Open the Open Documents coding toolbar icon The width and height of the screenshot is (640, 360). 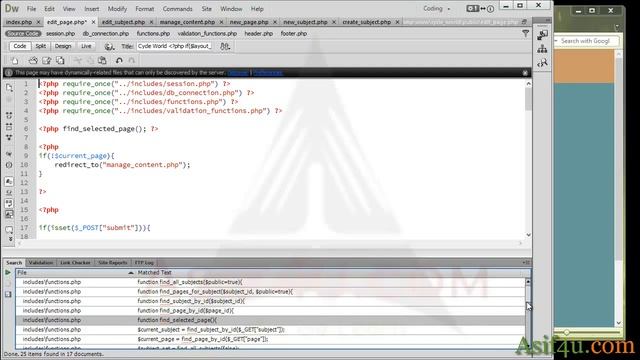pos(9,88)
